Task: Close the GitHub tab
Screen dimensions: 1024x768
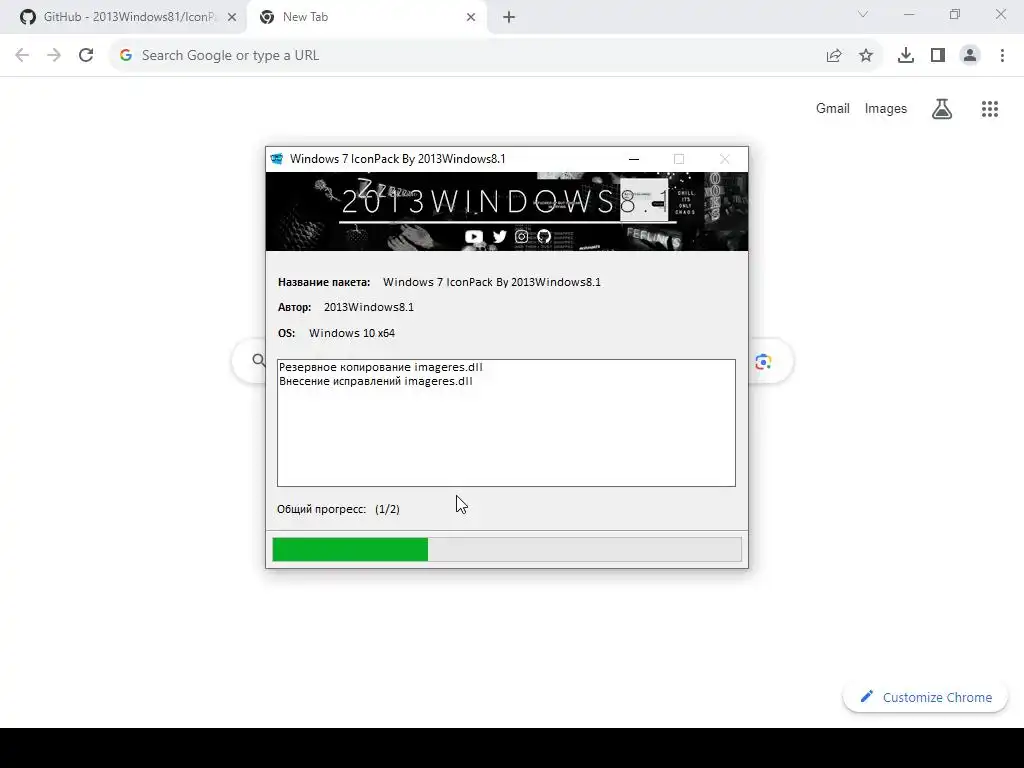Action: point(232,17)
